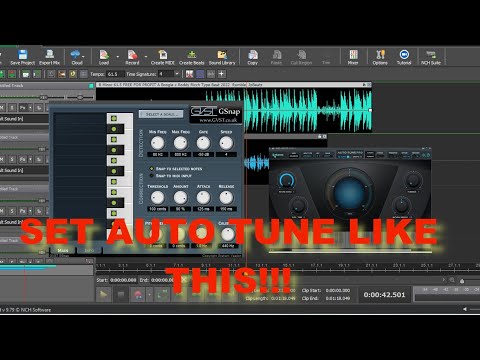The height and width of the screenshot is (360, 480).
Task: Switch to the Info tab in GSnap
Action: [x=89, y=250]
